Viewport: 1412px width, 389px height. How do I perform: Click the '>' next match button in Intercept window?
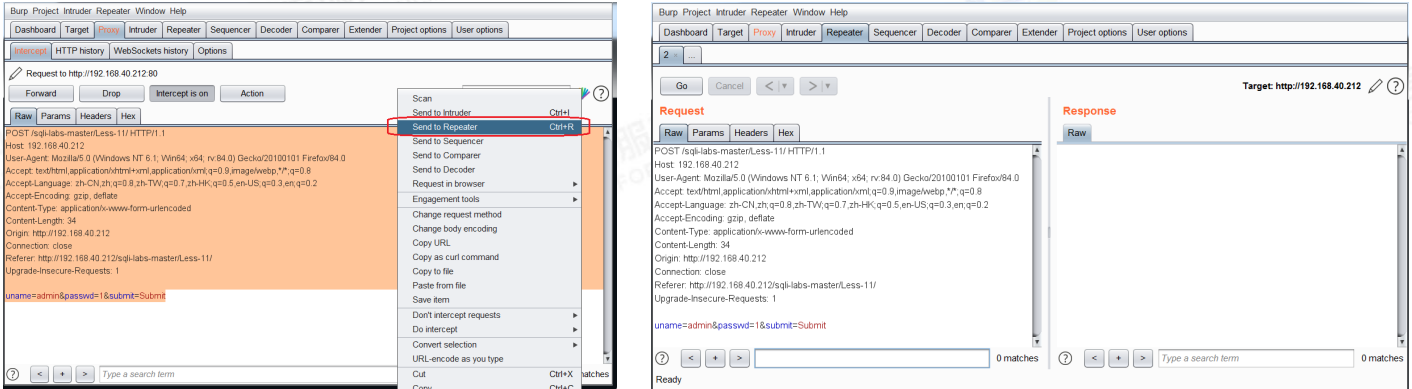point(85,374)
